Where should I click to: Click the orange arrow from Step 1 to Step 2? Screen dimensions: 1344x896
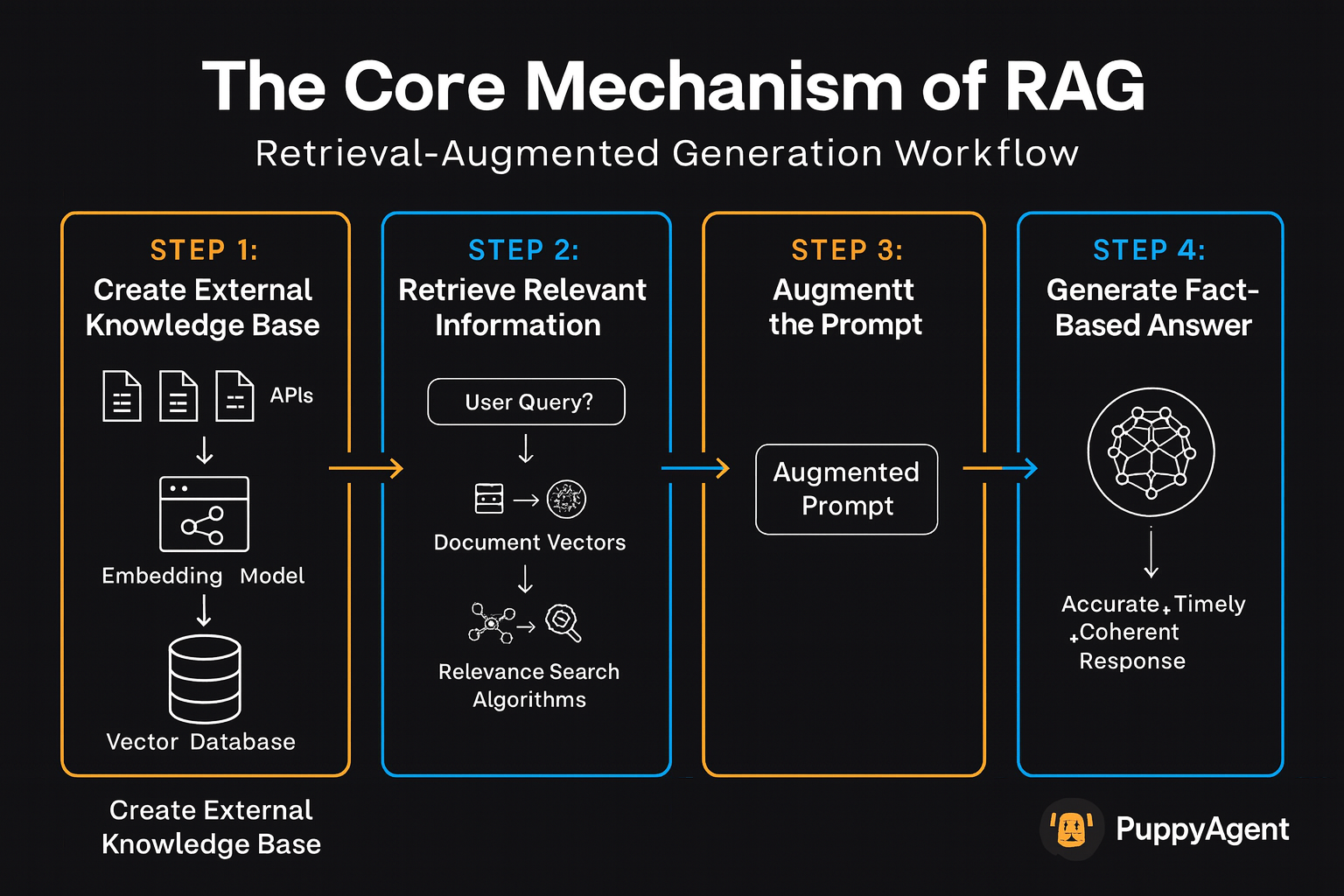pos(366,469)
